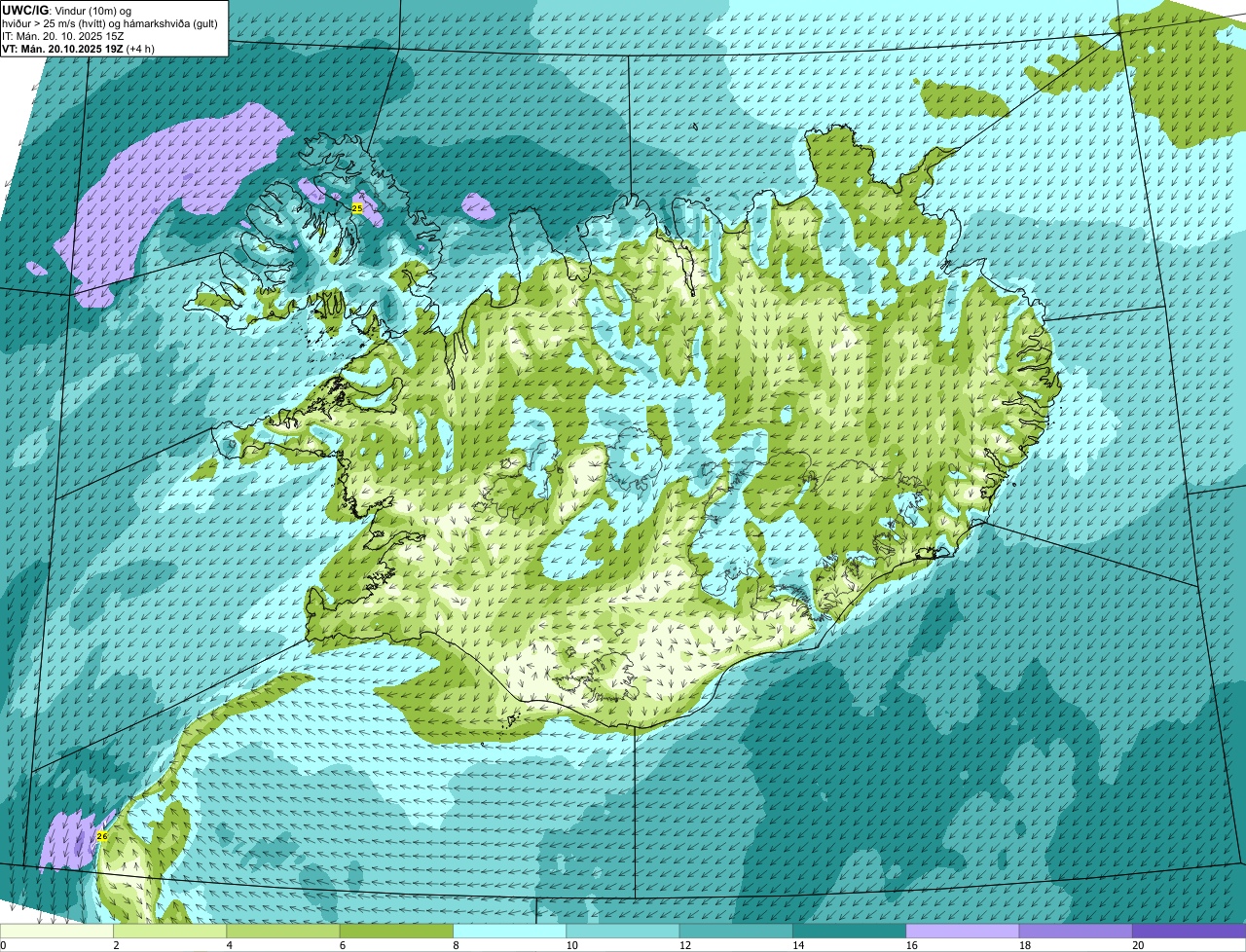Click the legend scale label "2"
The width and height of the screenshot is (1246, 952).
coord(116,945)
